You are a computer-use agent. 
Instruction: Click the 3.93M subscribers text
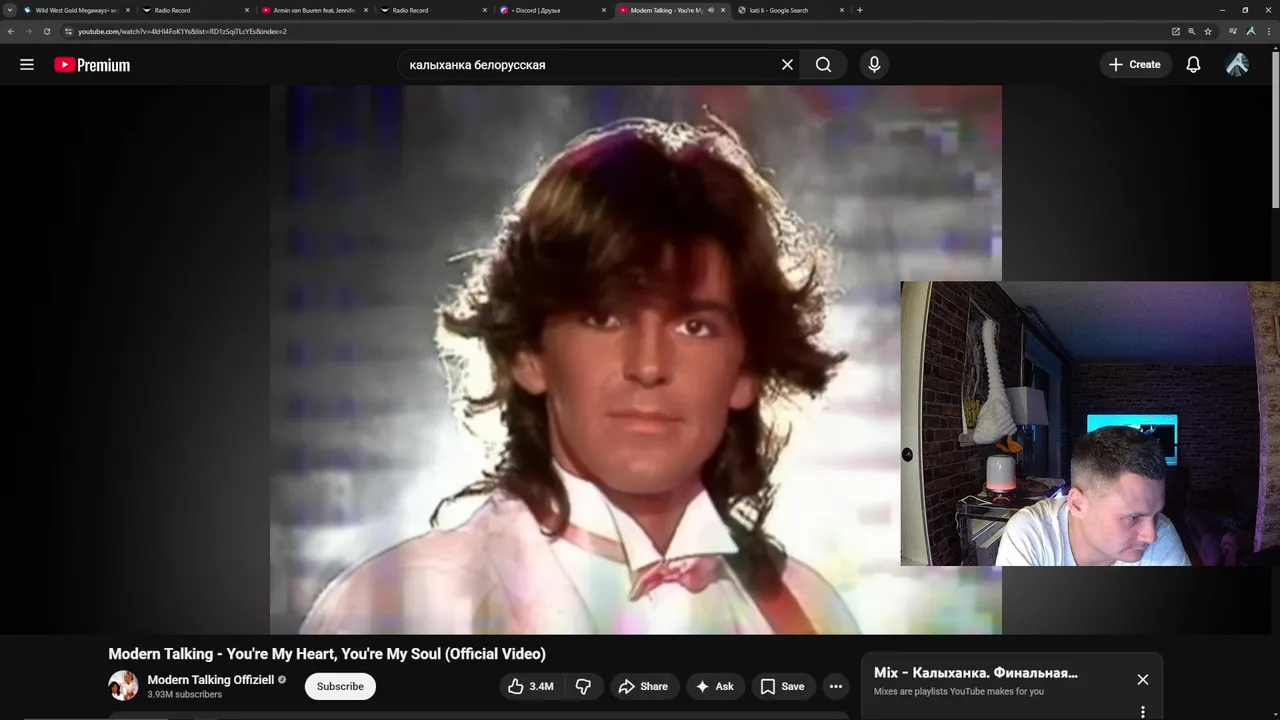coord(184,694)
